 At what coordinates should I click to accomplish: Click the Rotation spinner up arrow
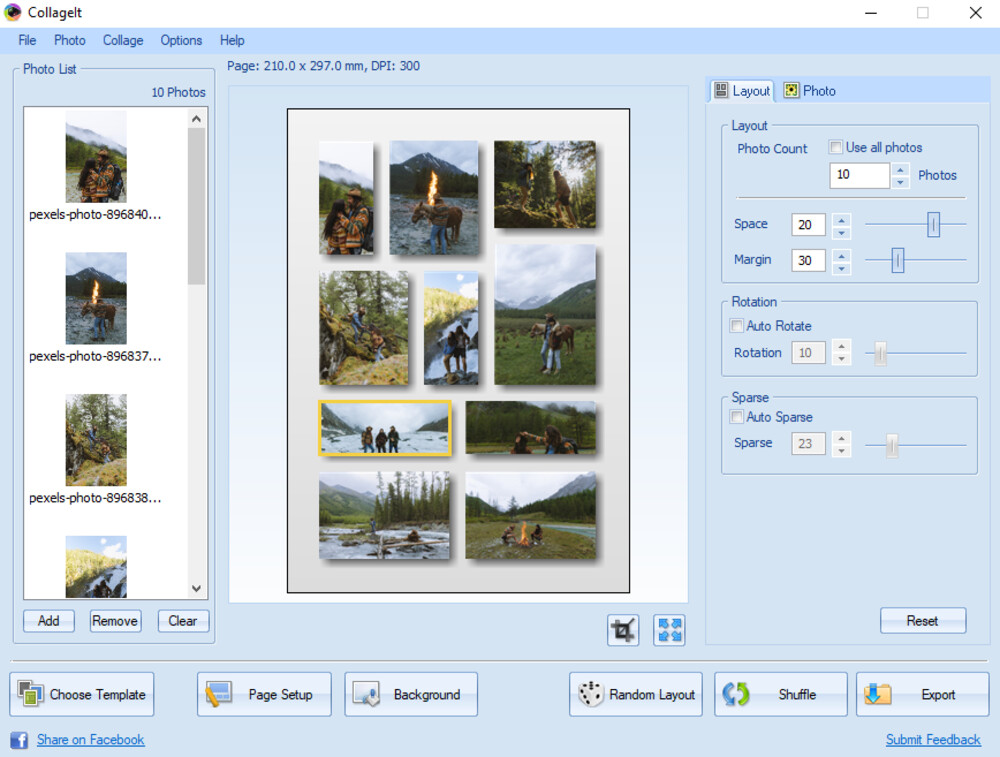click(842, 347)
